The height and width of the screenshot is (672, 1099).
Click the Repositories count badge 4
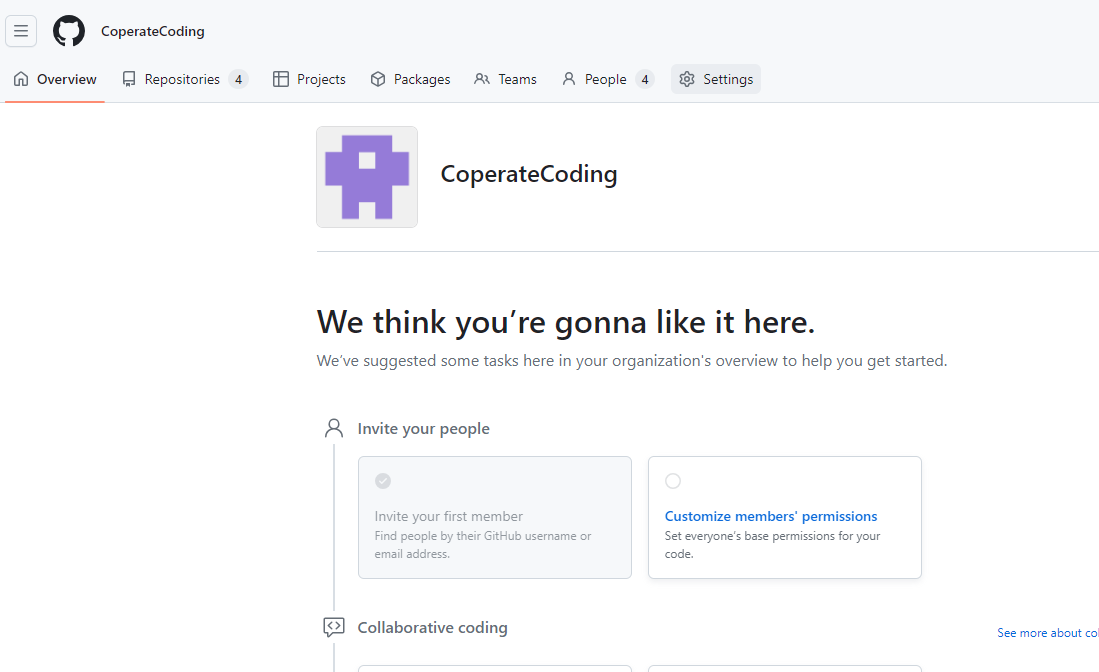pyautogui.click(x=238, y=79)
